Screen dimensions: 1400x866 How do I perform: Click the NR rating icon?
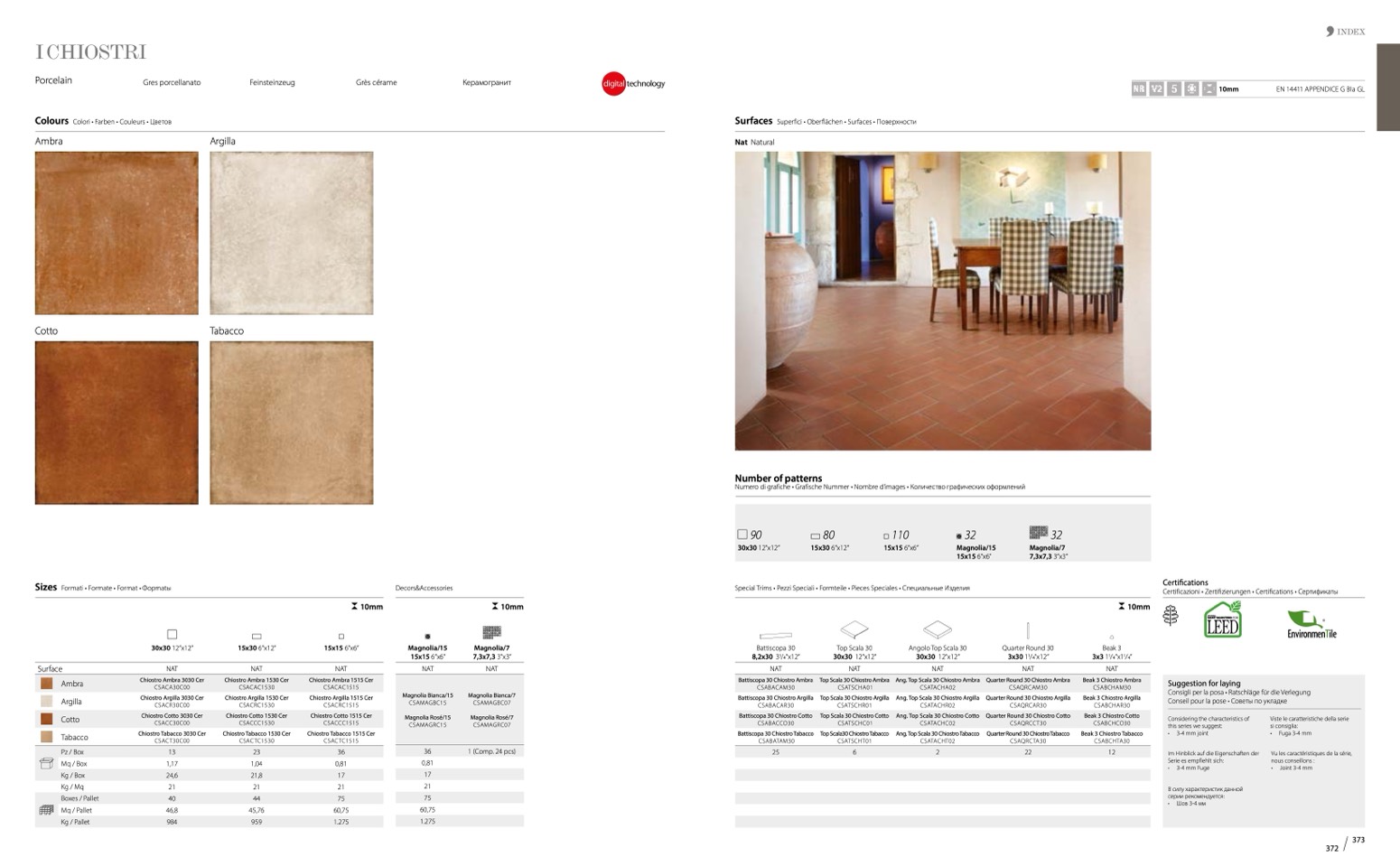[1138, 88]
